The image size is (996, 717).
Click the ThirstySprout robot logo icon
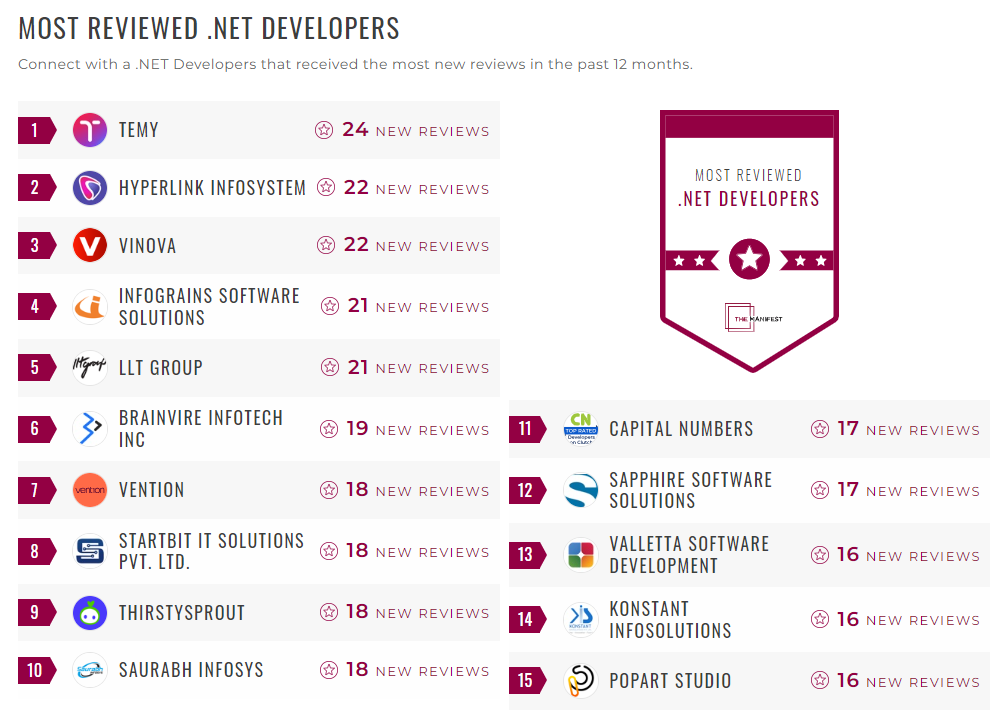pos(90,613)
